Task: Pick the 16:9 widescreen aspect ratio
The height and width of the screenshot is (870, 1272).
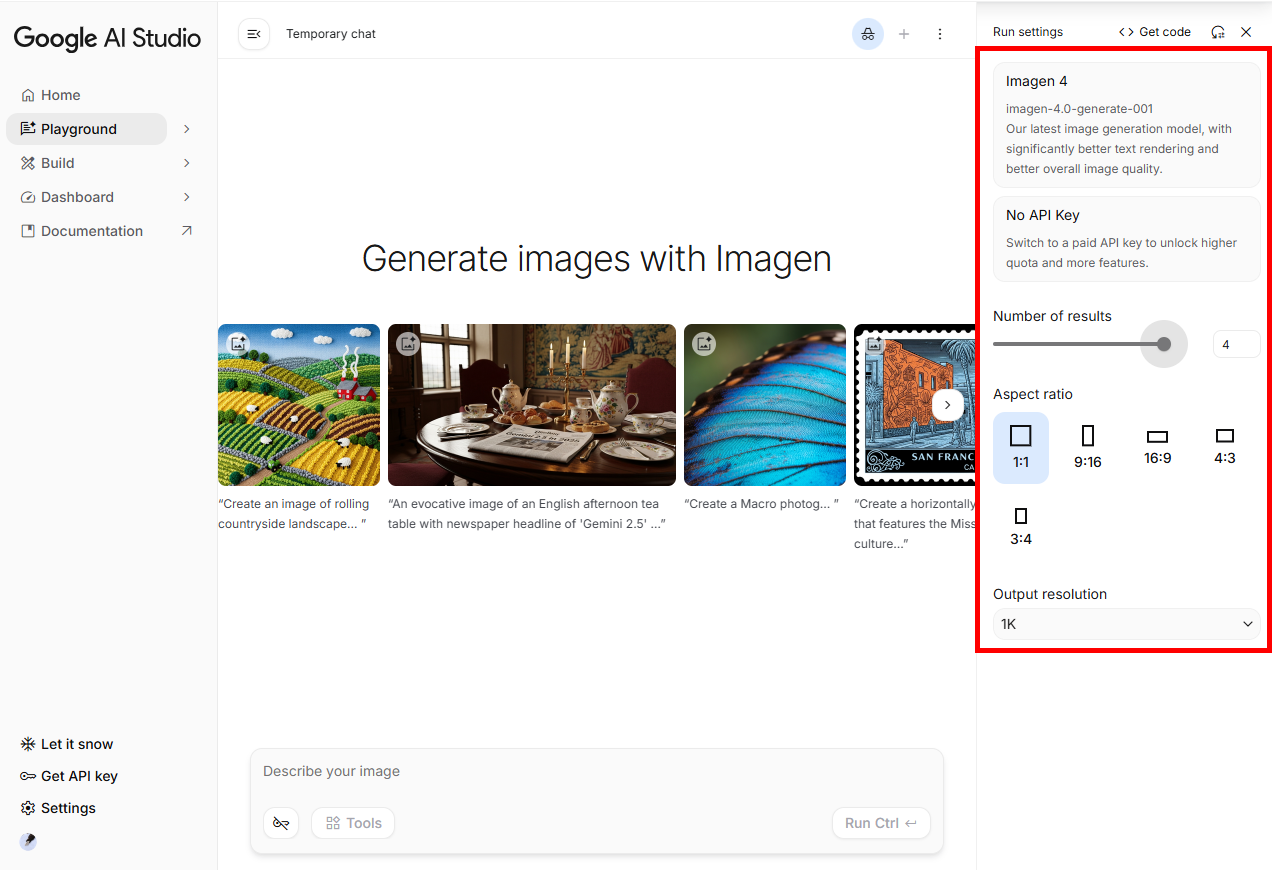Action: coord(1157,447)
